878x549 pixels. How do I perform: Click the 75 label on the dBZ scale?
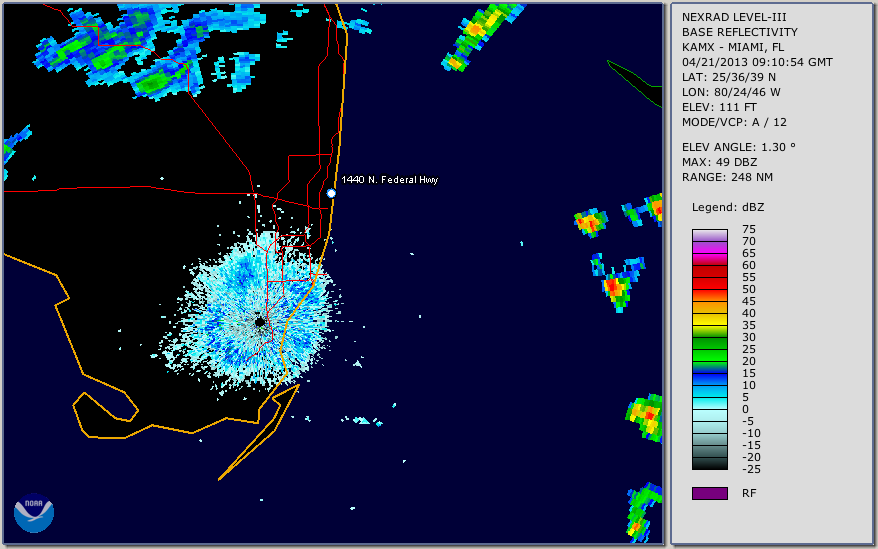749,229
